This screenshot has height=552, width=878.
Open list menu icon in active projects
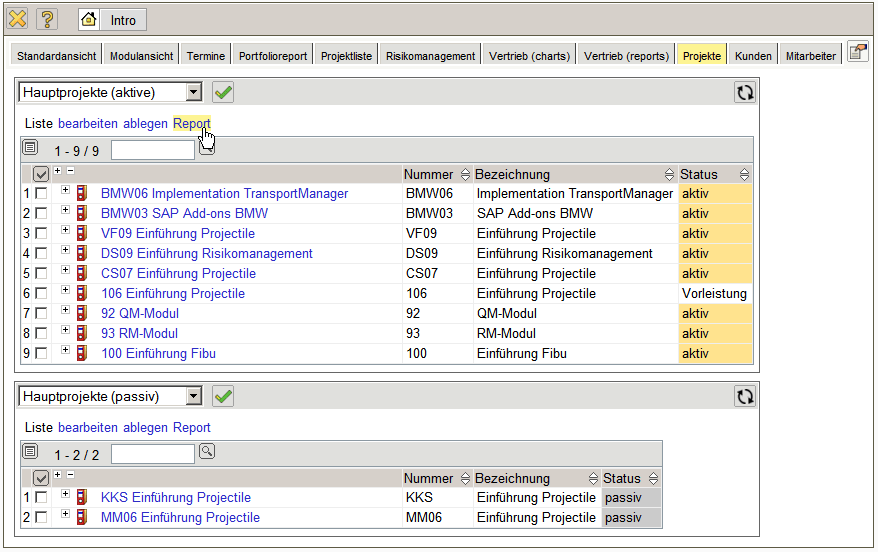(x=30, y=148)
